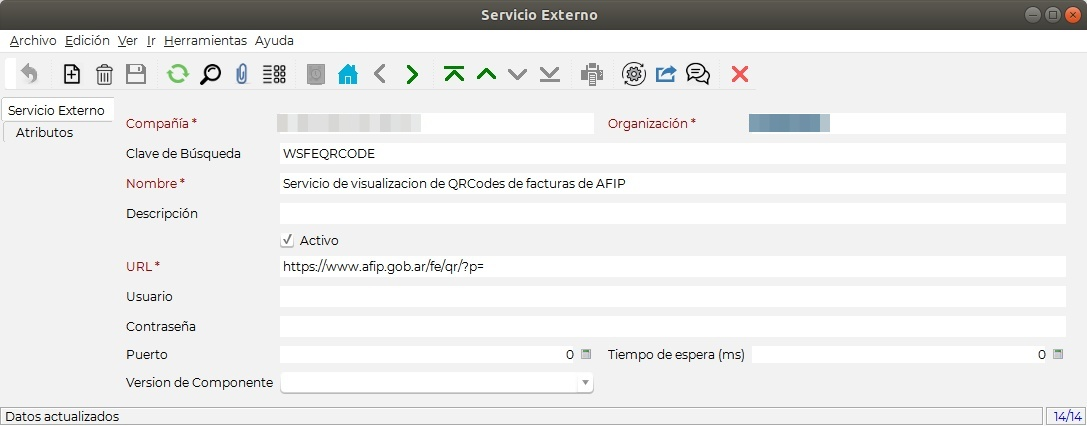Open the history records safe icon

click(x=316, y=74)
